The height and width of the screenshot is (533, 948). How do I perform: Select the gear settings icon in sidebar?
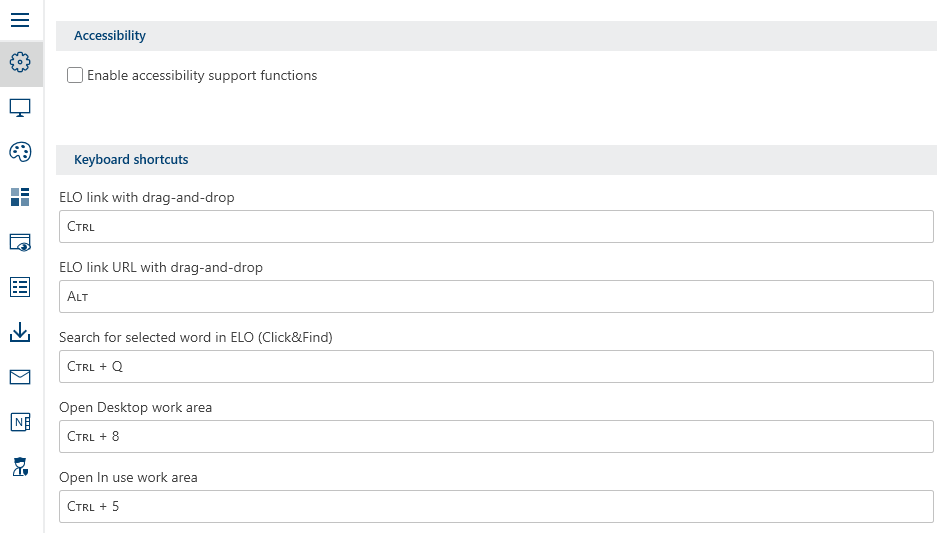click(20, 62)
